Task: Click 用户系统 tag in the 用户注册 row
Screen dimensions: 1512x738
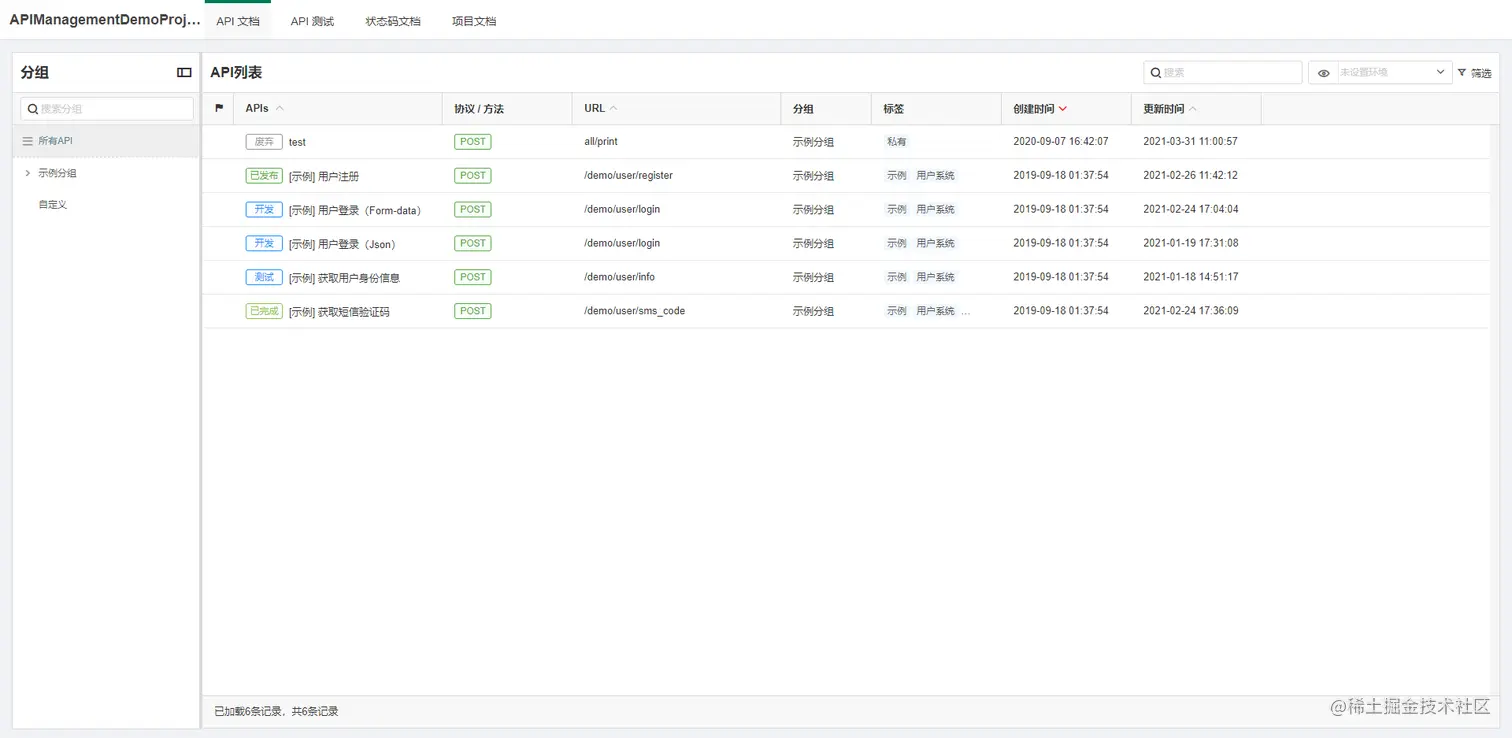Action: pyautogui.click(x=936, y=176)
